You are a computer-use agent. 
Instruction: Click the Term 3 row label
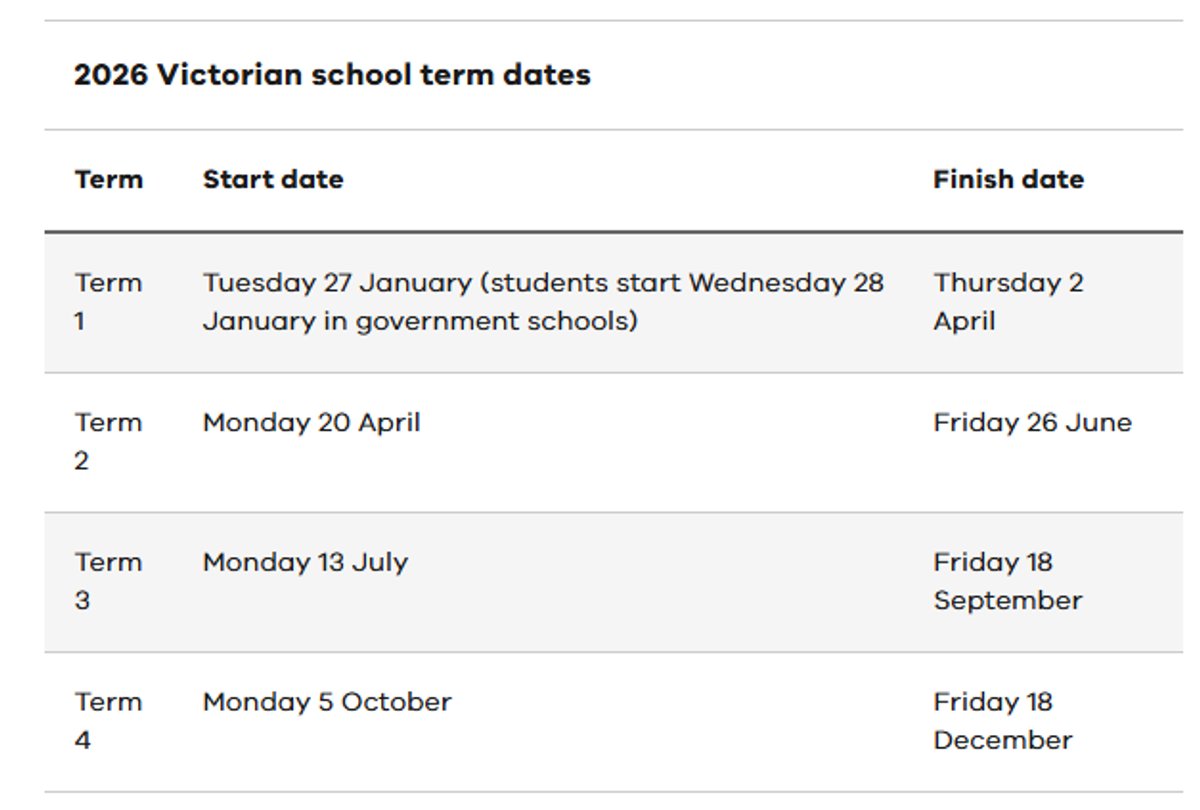(x=108, y=581)
